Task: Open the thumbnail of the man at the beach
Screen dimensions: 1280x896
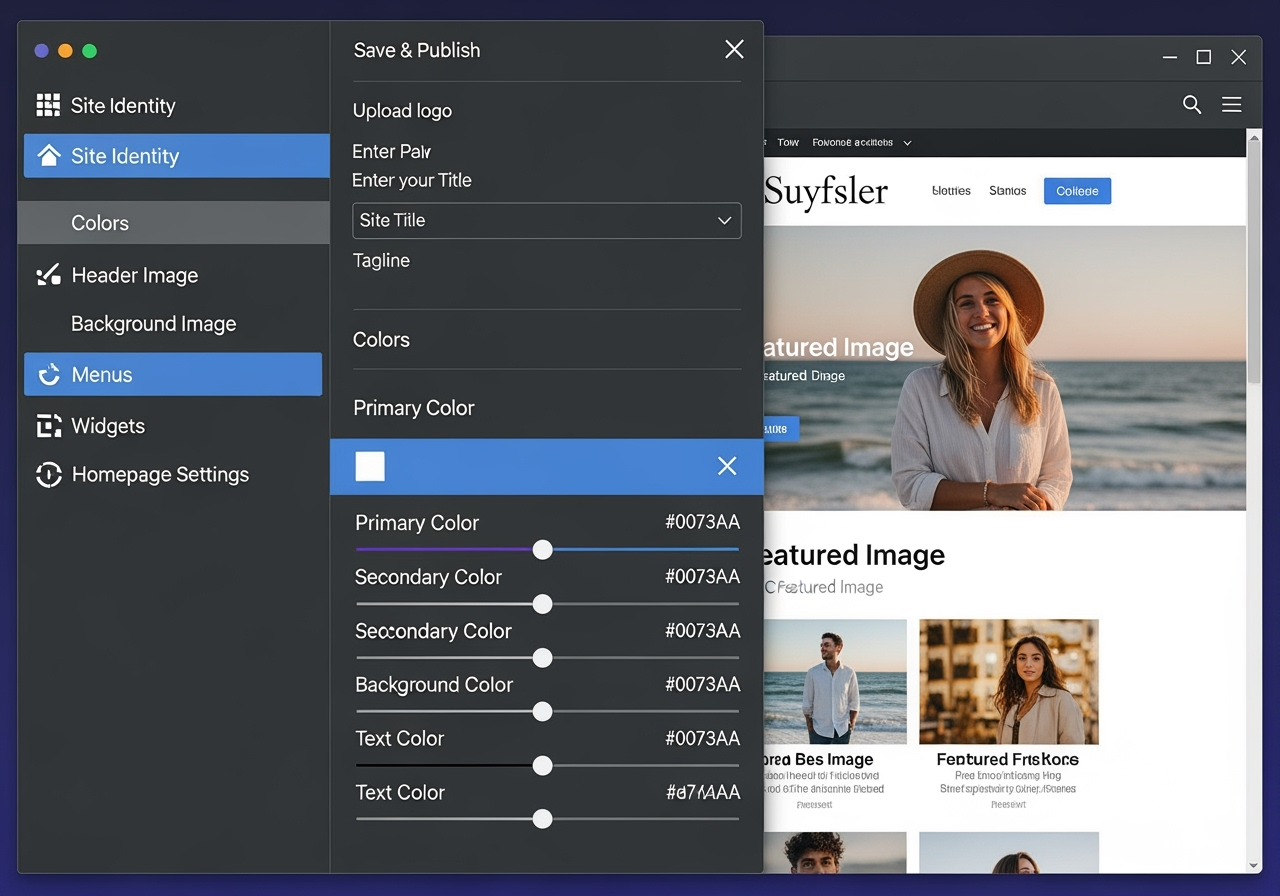Action: (x=836, y=682)
